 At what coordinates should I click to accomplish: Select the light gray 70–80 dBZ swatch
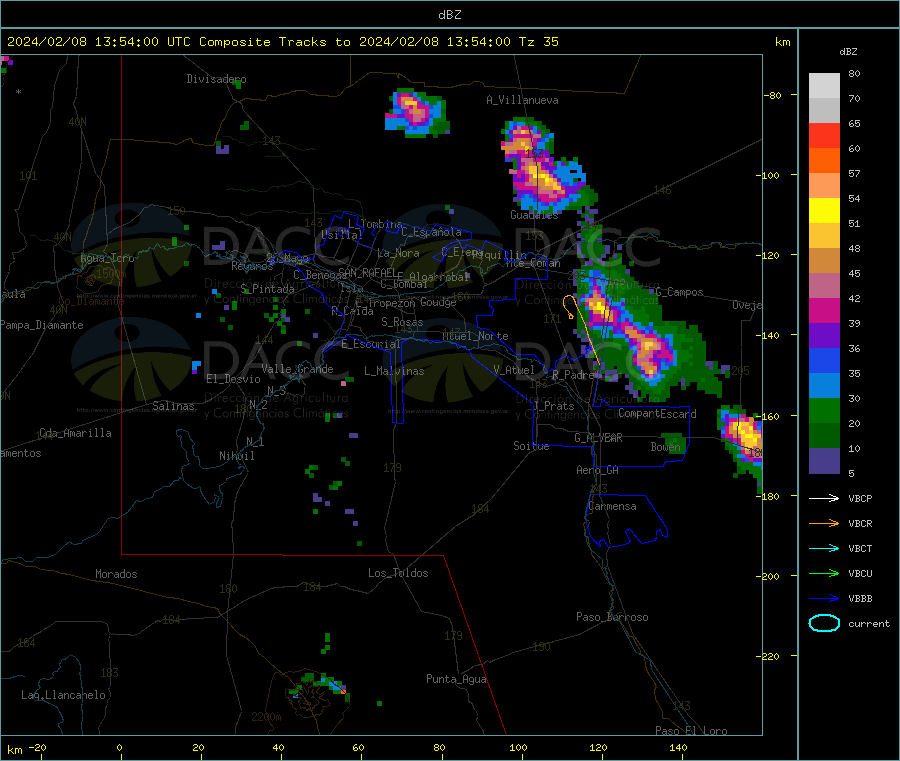(x=824, y=86)
